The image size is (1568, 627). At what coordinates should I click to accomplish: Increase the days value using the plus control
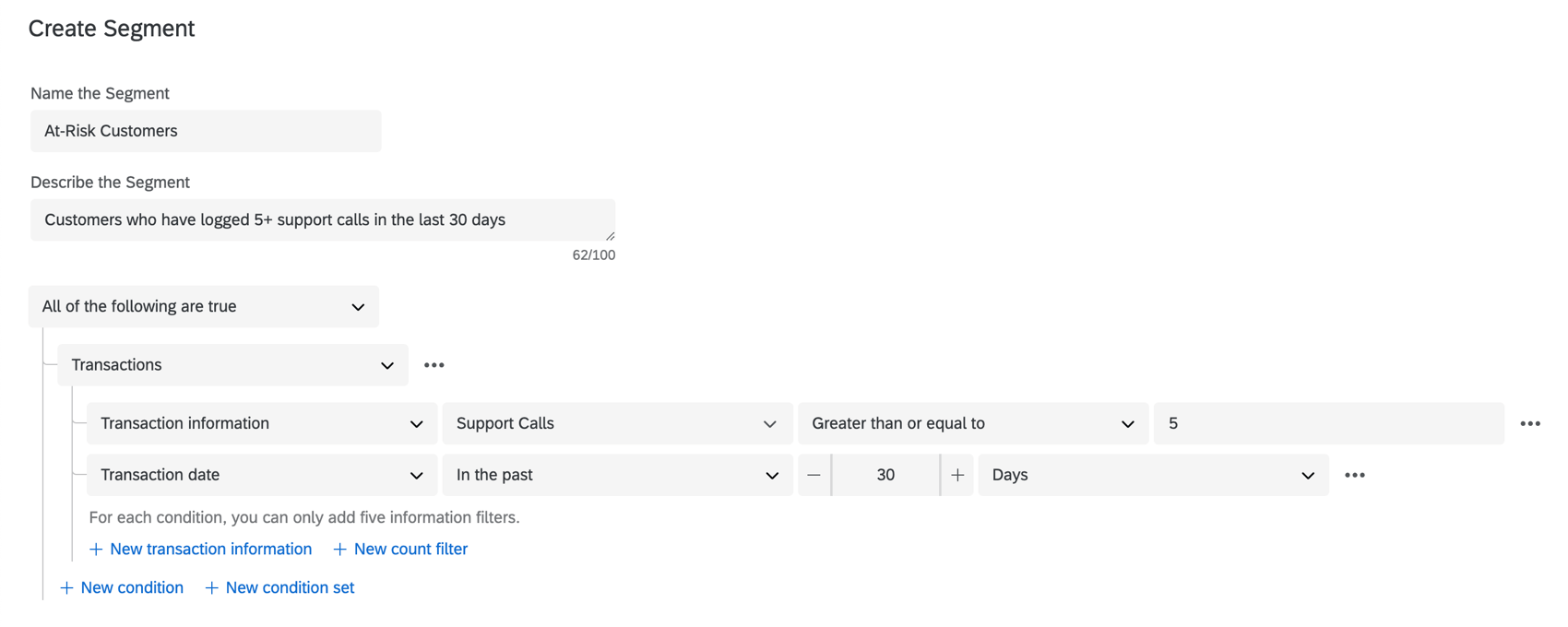coord(957,474)
